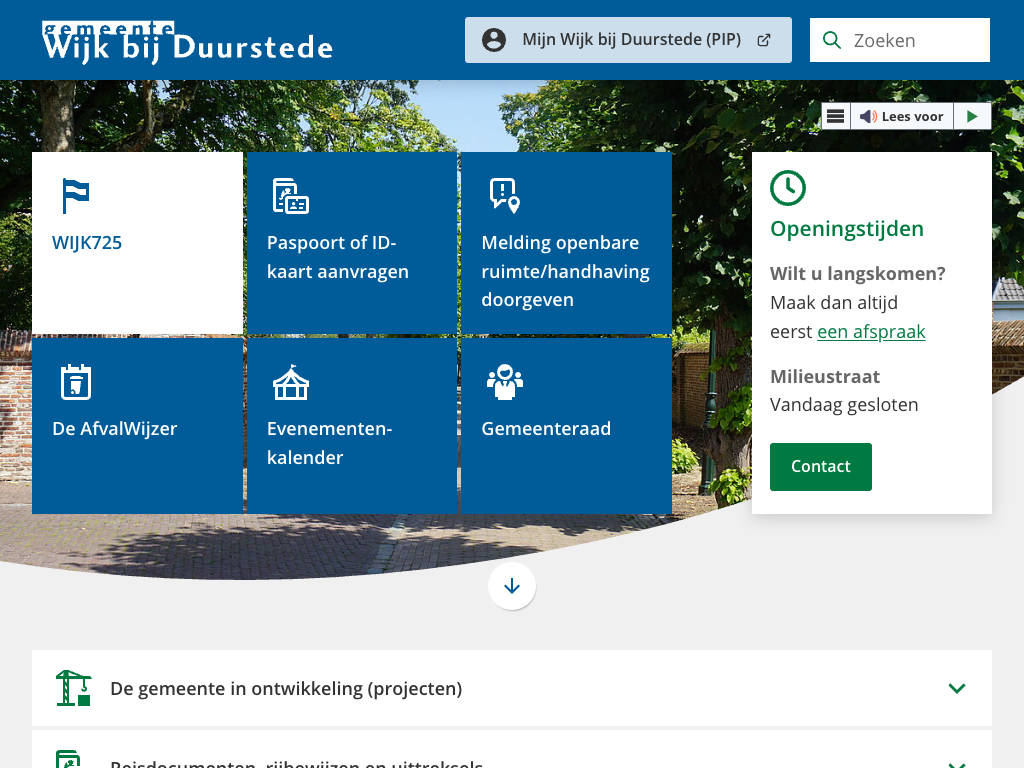Click the construction crane projects icon

74,688
